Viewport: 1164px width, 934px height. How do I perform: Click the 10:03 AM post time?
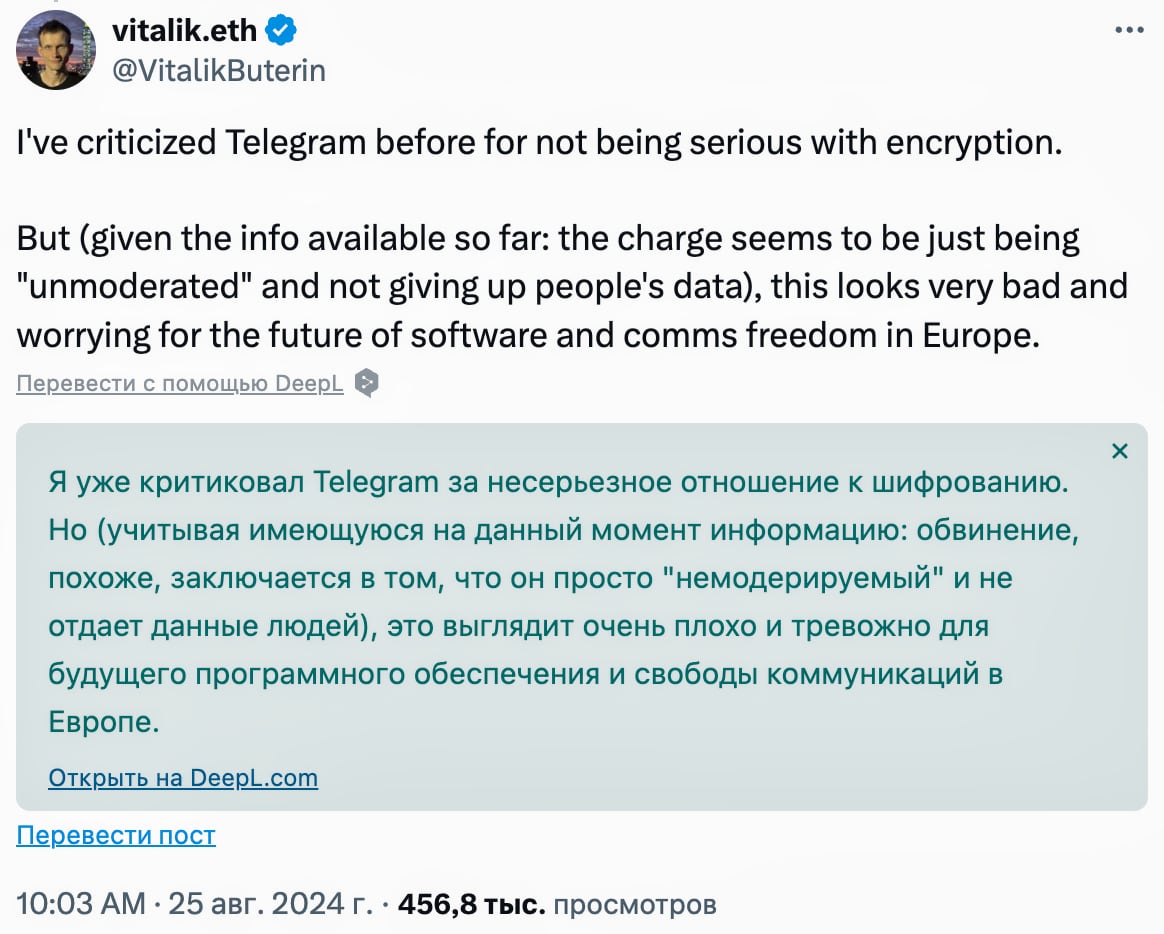coord(81,905)
